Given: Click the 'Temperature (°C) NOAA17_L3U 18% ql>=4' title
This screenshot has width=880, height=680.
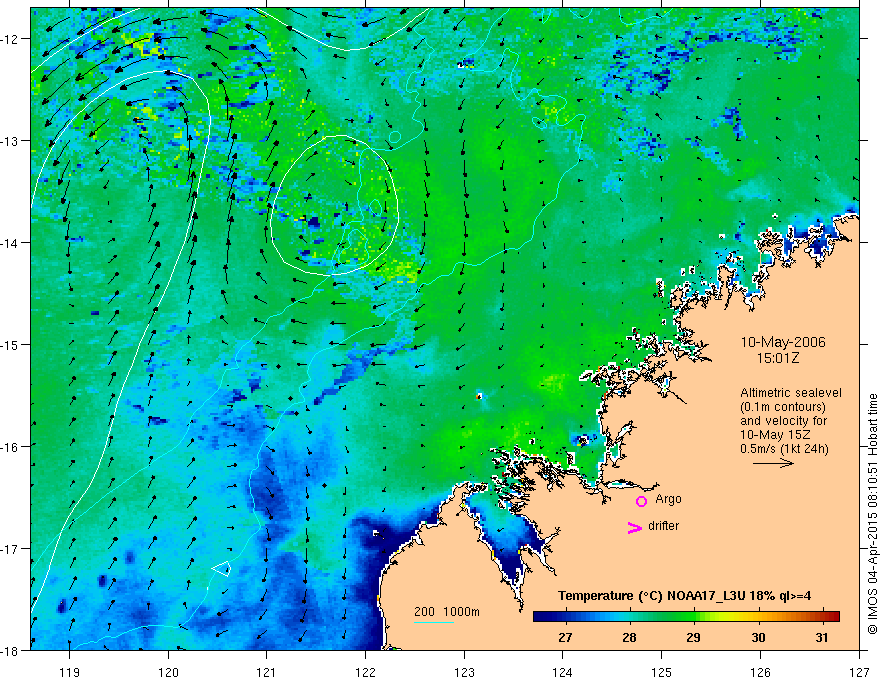Looking at the screenshot, I should [x=684, y=596].
